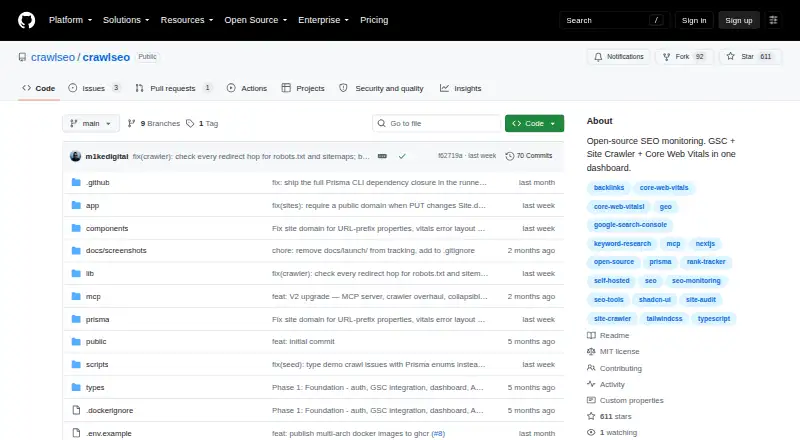Click the commit status checkmark icon
This screenshot has width=800, height=440.
[402, 156]
